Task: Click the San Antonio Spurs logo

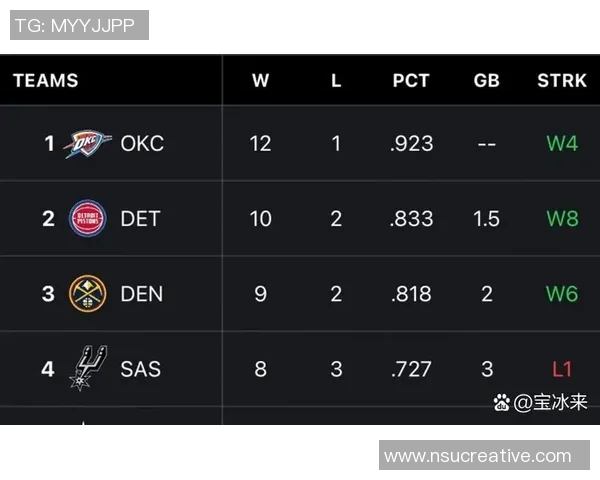Action: pos(88,368)
